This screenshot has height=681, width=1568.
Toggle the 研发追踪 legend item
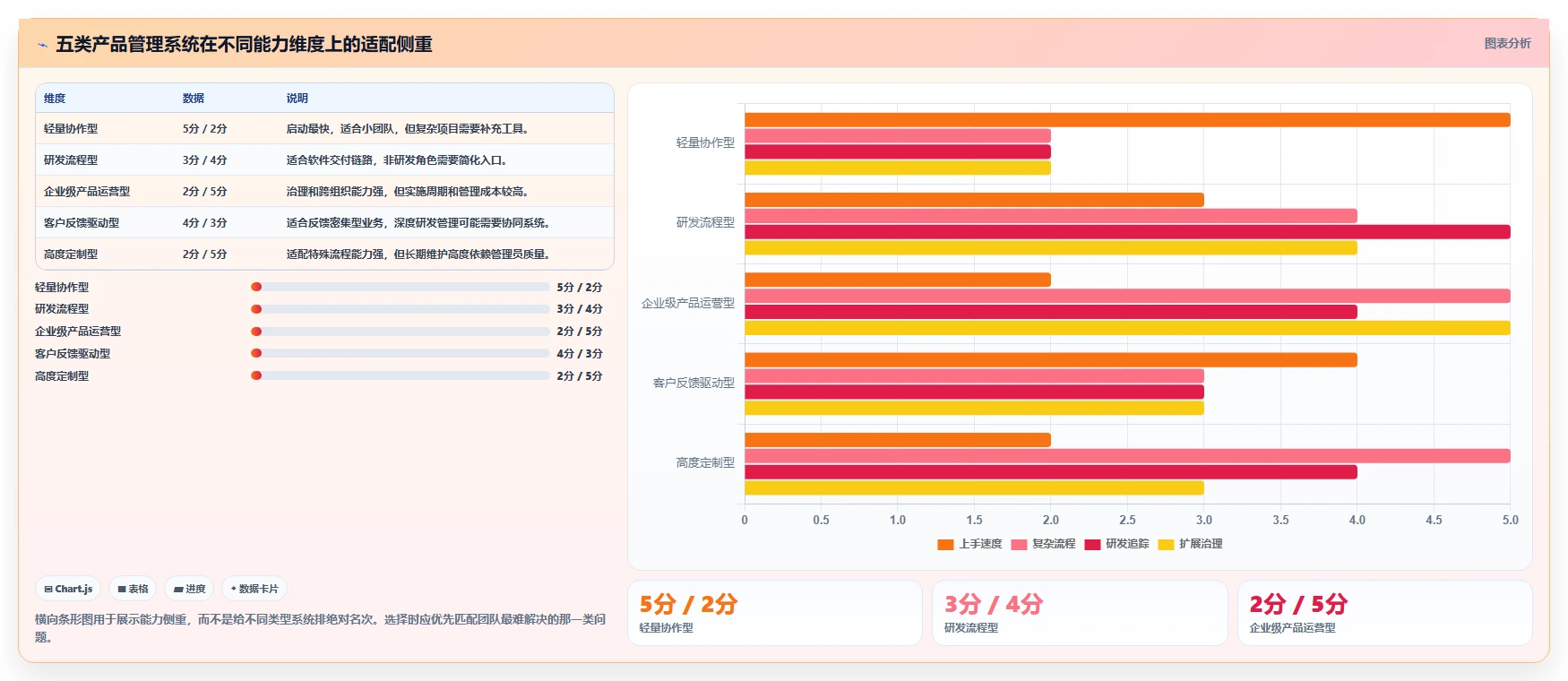point(1116,544)
